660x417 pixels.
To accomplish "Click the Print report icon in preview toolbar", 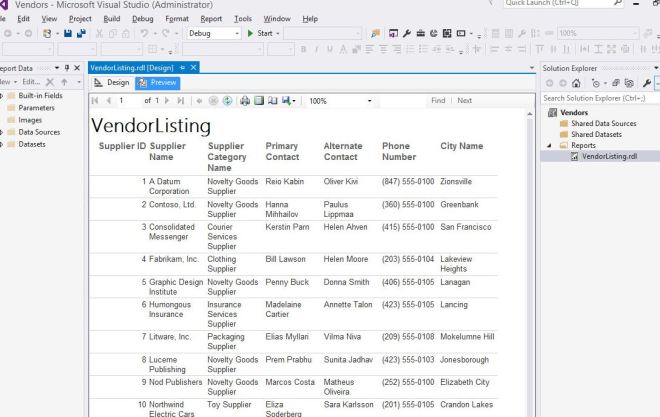I will click(244, 101).
